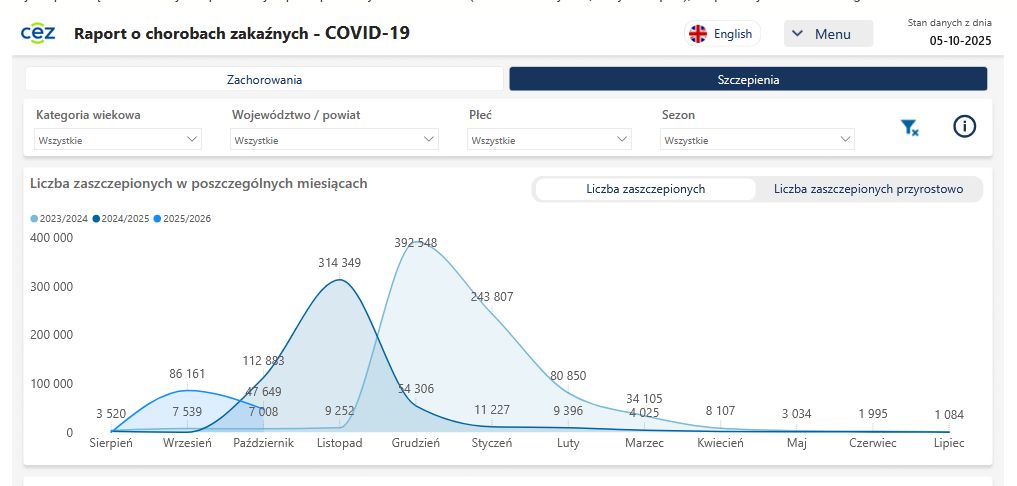
Task: Click the 8 107 data label
Action: tap(721, 411)
